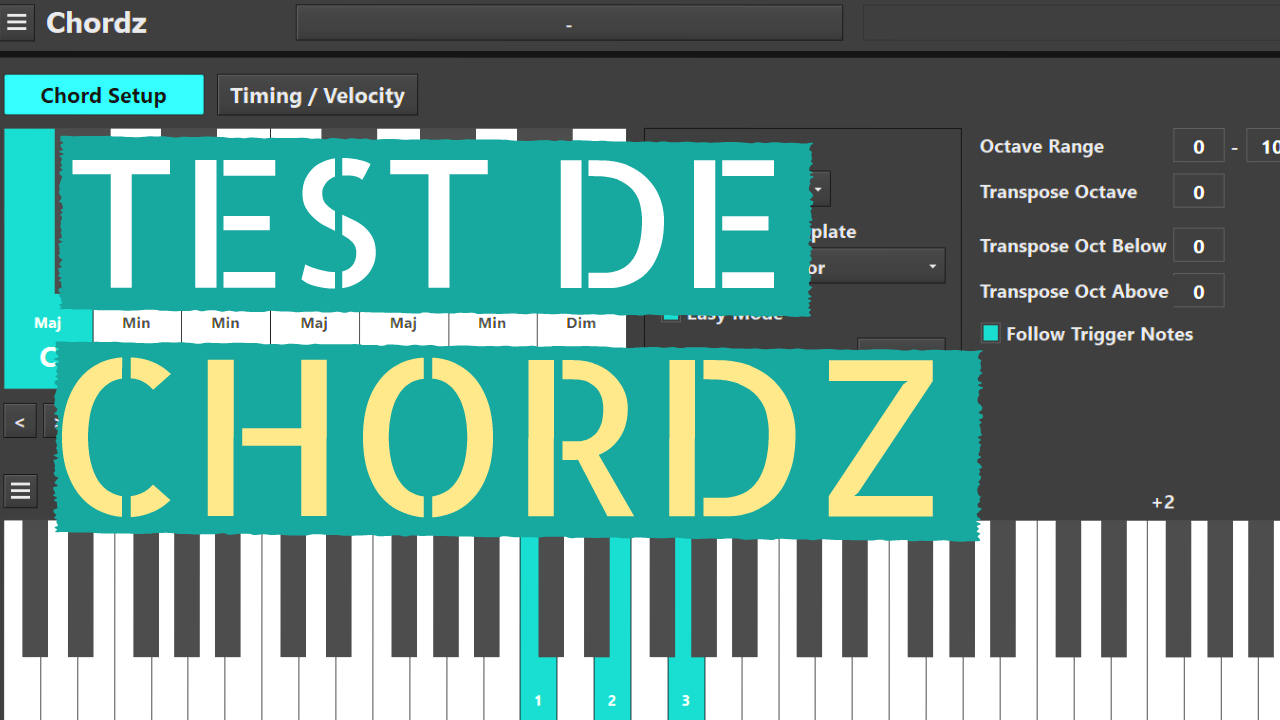Enable the Easy Mode checkbox
Image resolution: width=1280 pixels, height=720 pixels.
[670, 313]
